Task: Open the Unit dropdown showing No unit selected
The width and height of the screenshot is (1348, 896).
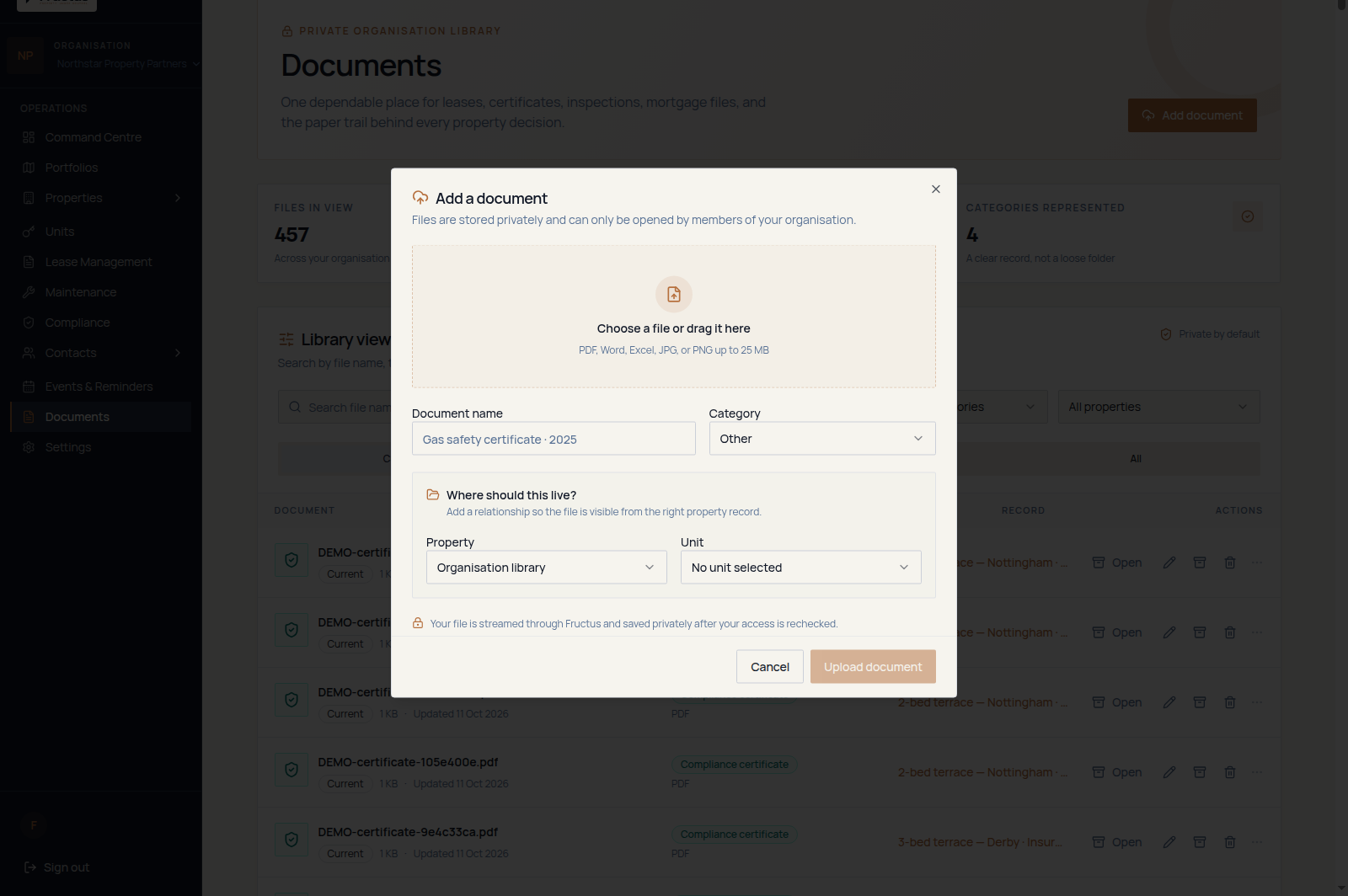Action: click(800, 568)
